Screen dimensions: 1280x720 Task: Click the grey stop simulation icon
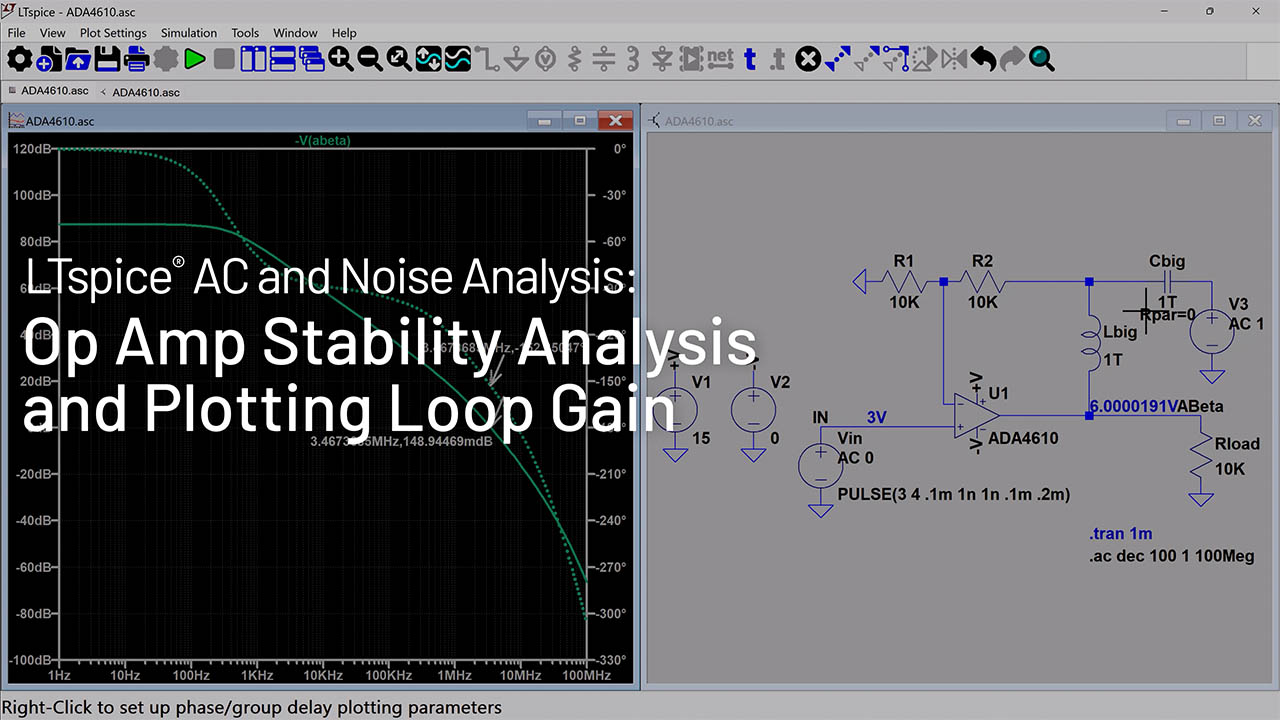[x=224, y=59]
